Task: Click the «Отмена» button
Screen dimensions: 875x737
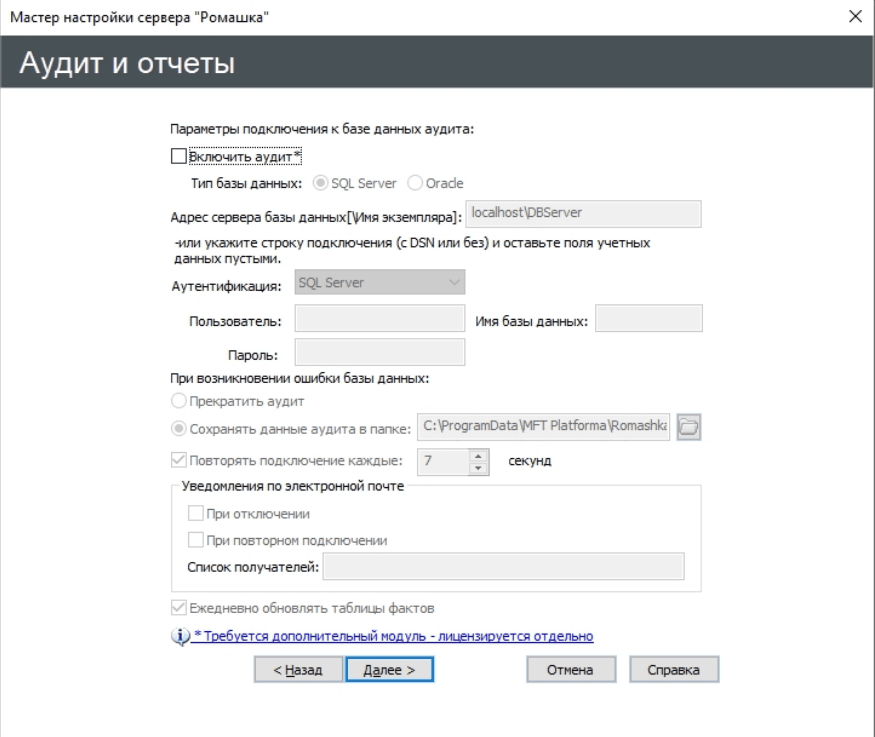Action: (x=569, y=670)
